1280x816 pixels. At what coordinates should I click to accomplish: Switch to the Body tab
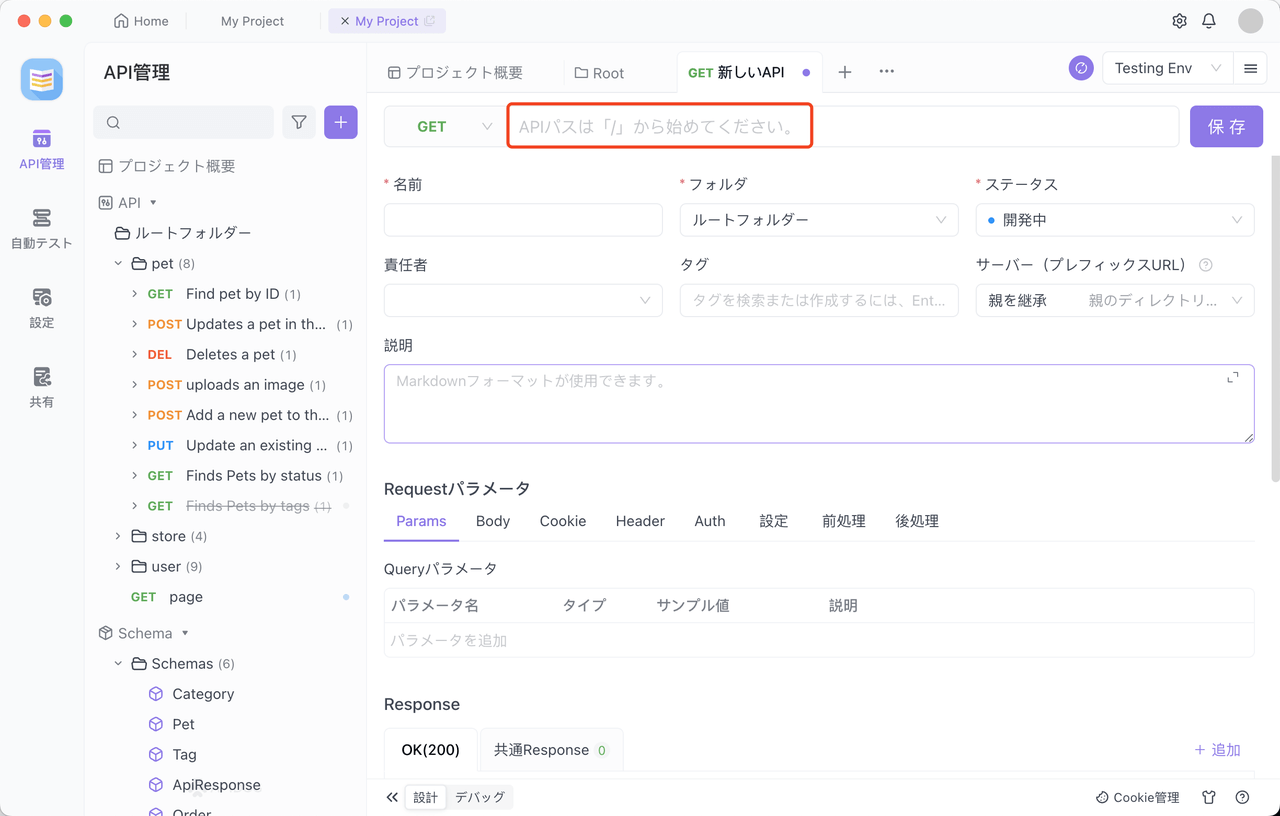click(493, 521)
